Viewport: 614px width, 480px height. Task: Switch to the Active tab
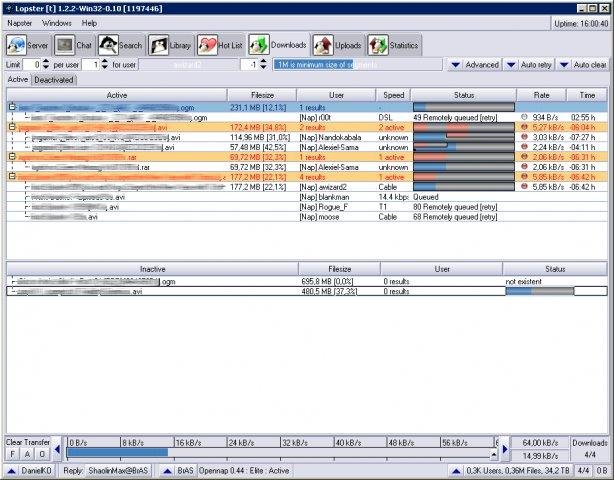[x=18, y=79]
